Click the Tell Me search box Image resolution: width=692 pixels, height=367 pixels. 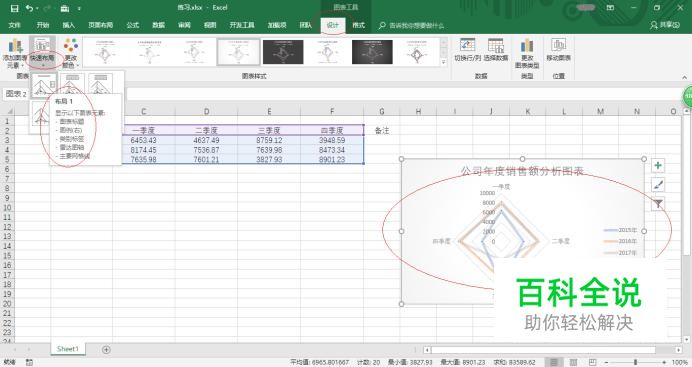point(411,26)
